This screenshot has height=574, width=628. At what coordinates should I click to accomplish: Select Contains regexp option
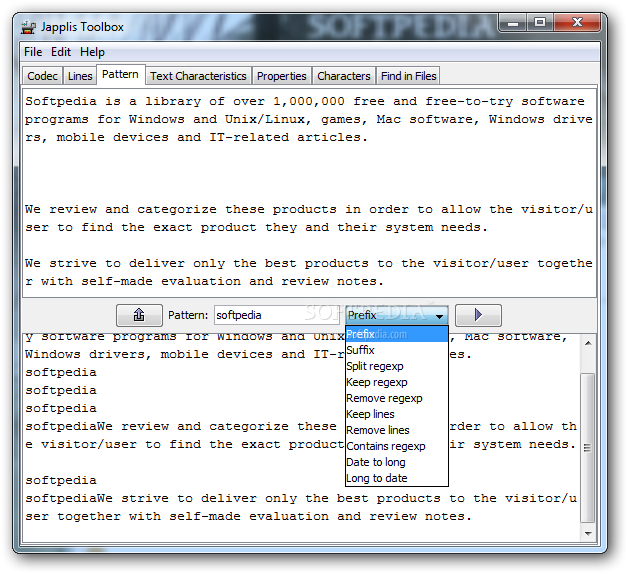point(397,446)
